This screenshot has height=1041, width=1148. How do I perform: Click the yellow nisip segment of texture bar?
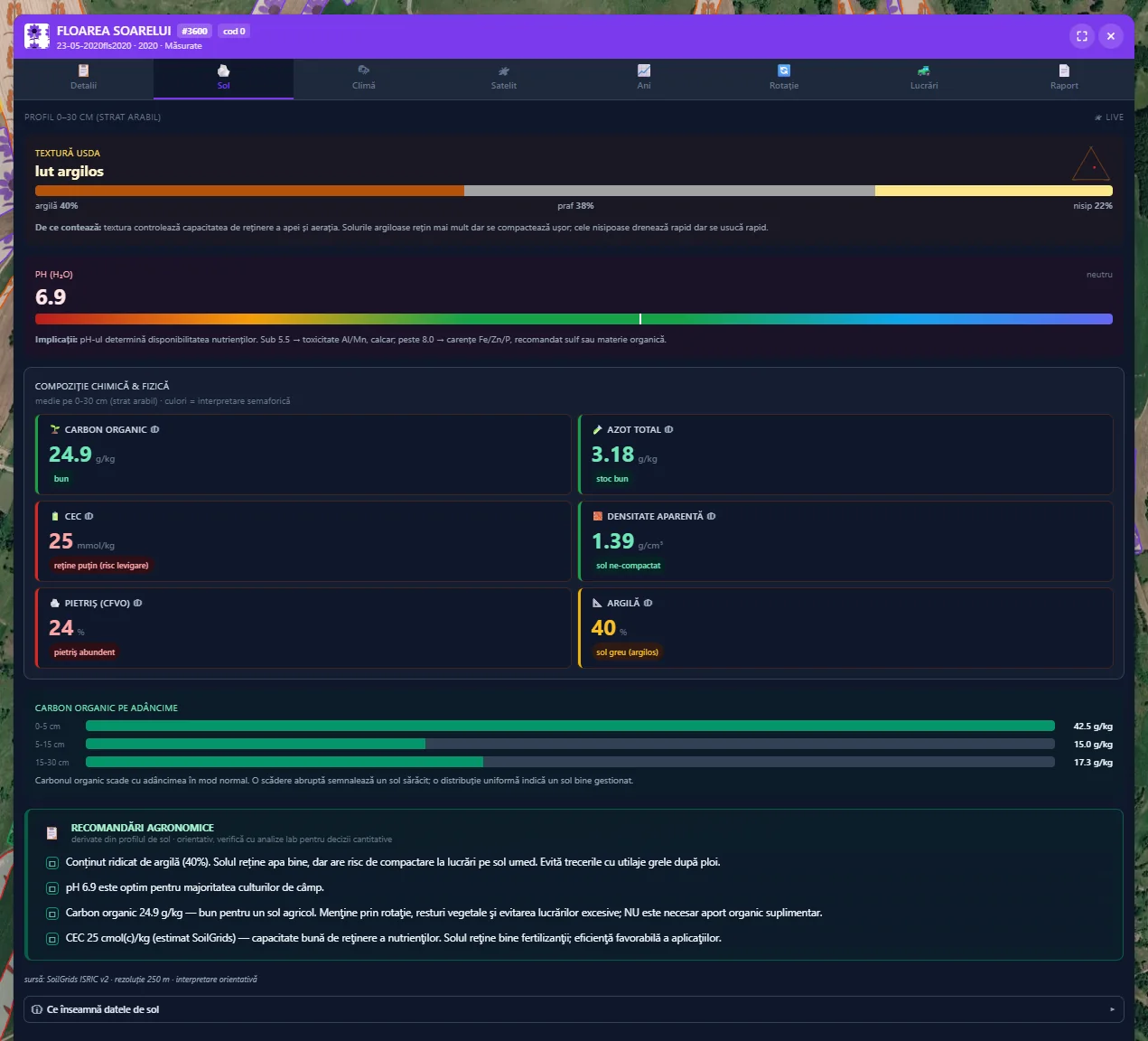(x=994, y=191)
